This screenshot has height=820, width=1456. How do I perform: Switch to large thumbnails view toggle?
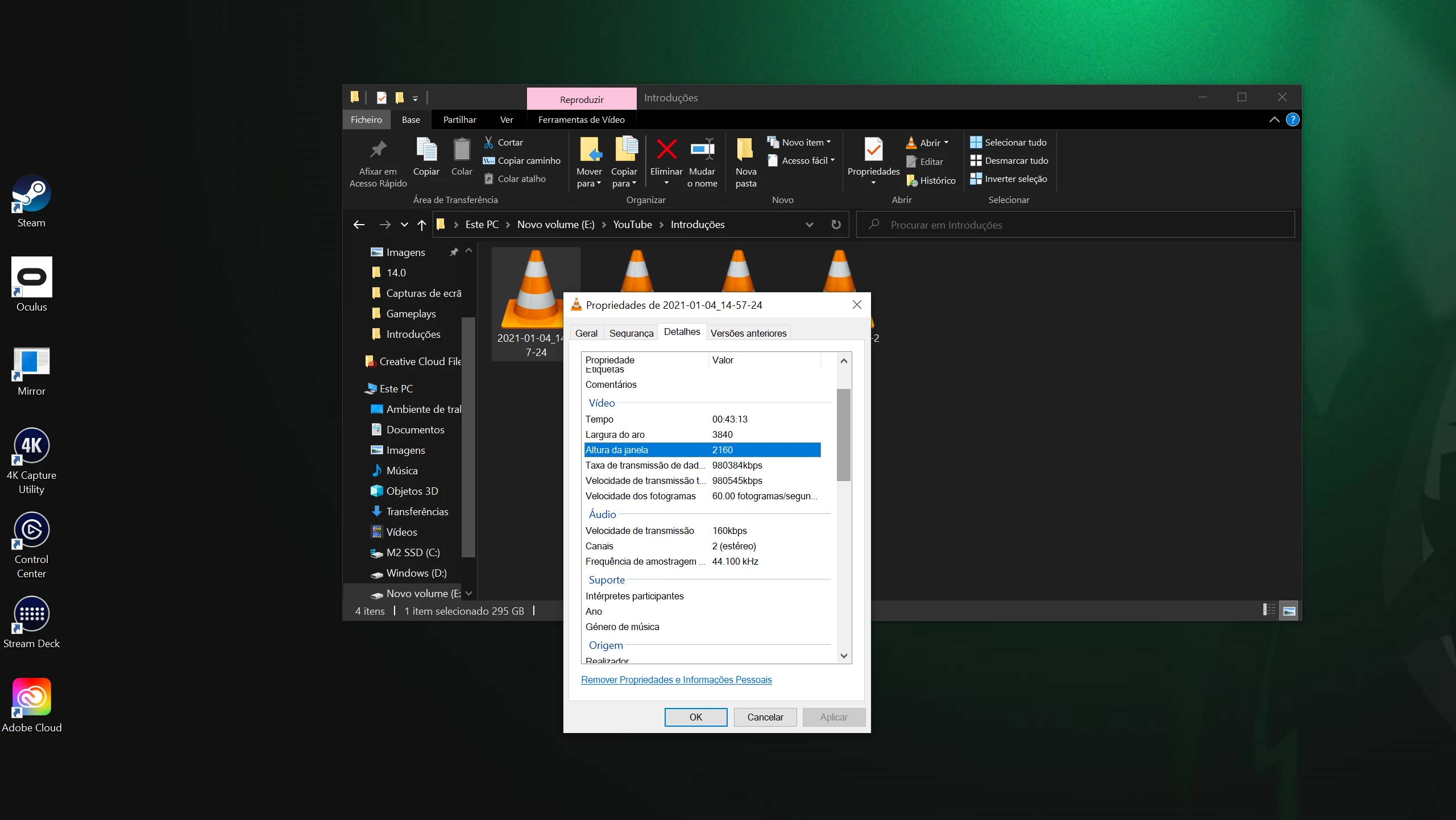(1289, 611)
